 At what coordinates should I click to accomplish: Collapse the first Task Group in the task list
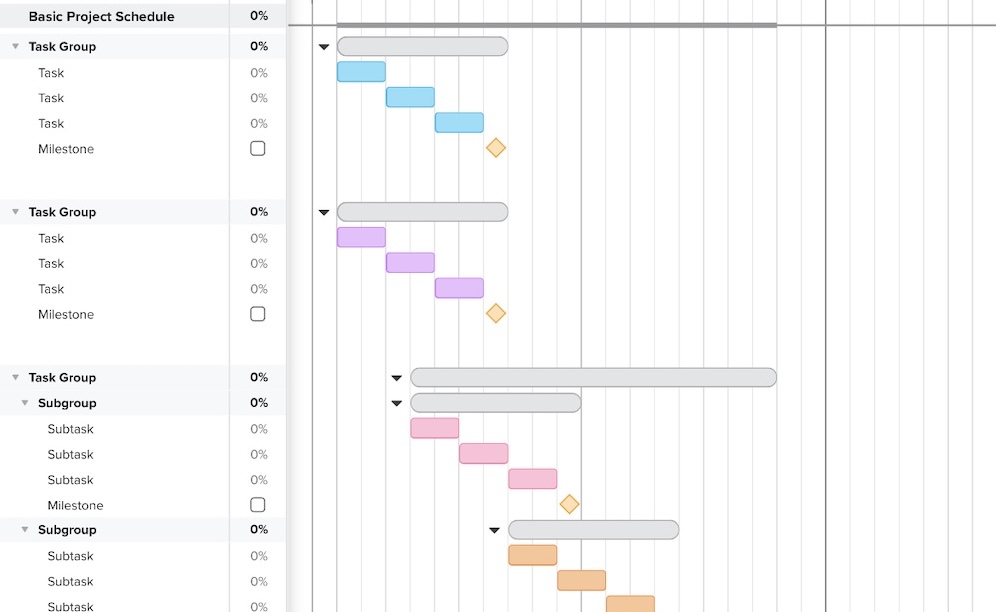coord(14,46)
